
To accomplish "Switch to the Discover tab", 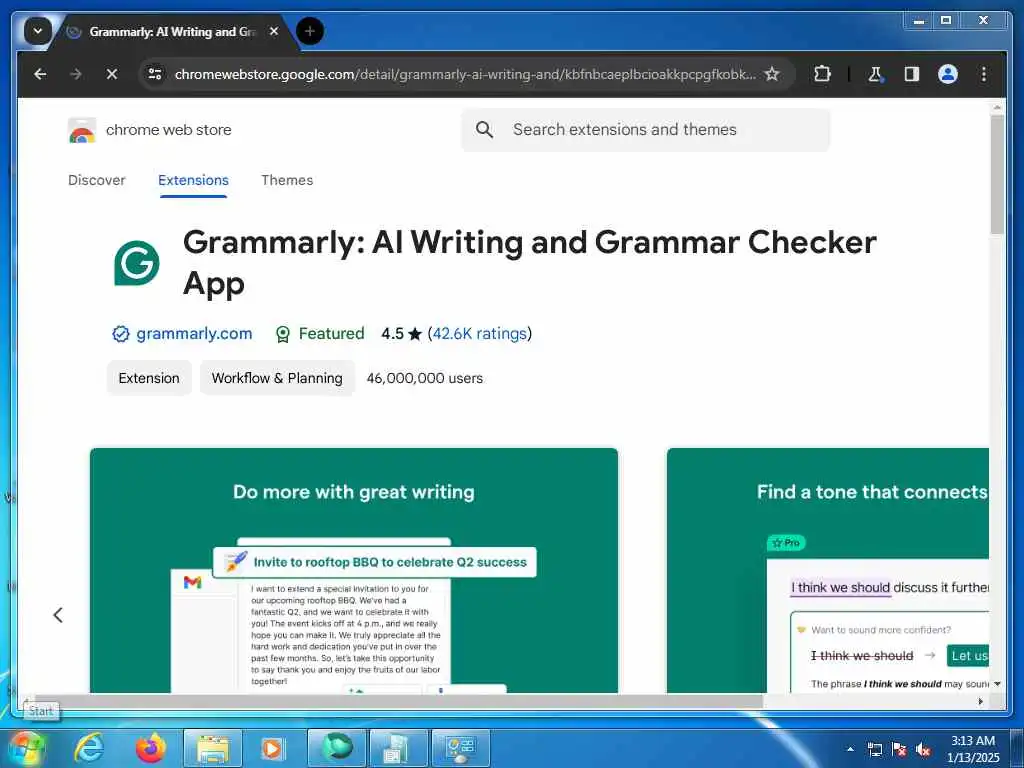I will (x=97, y=180).
